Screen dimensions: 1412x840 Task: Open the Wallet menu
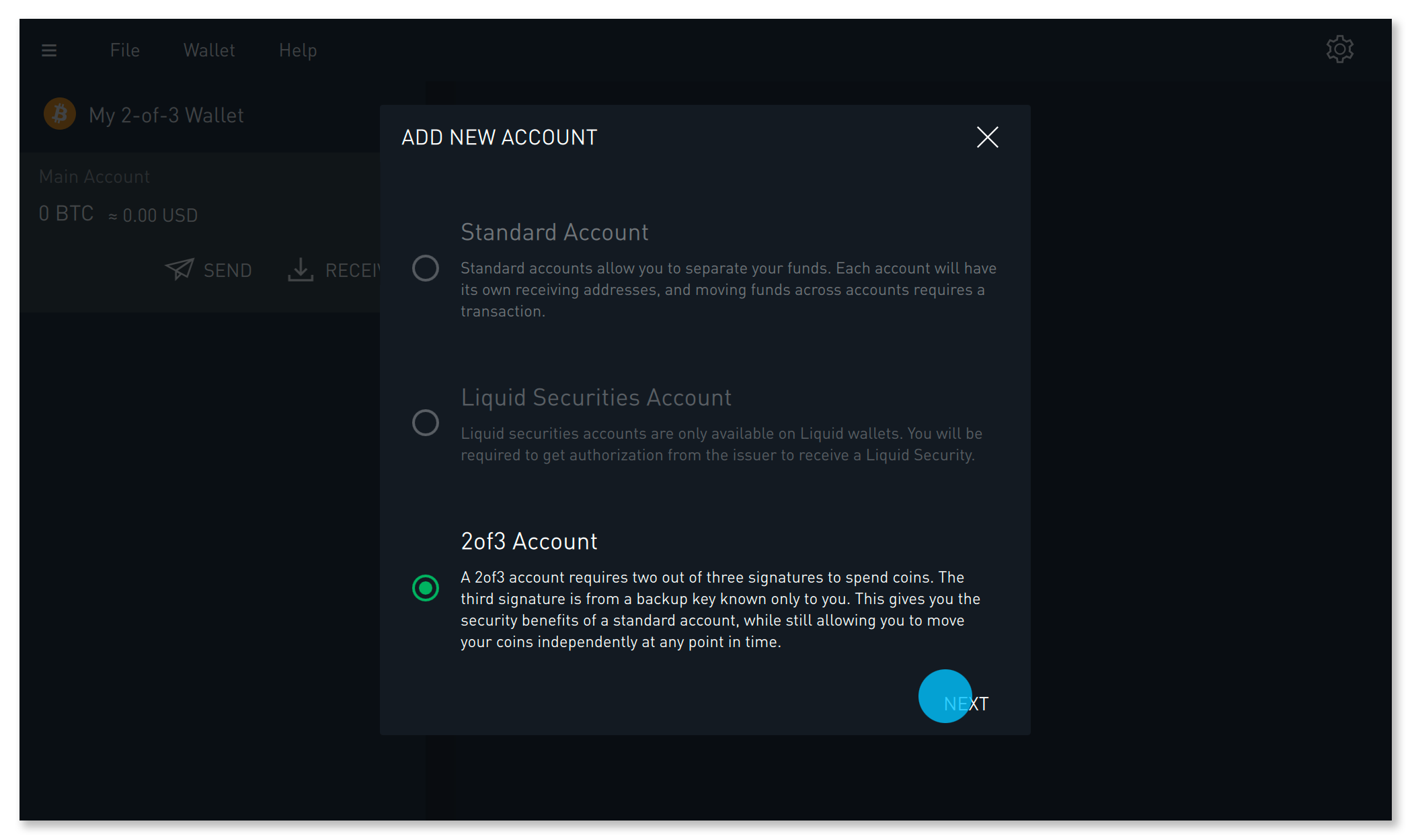click(x=209, y=50)
